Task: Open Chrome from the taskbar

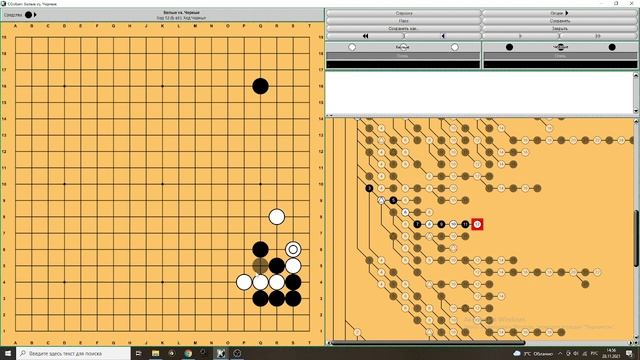Action: coord(188,353)
